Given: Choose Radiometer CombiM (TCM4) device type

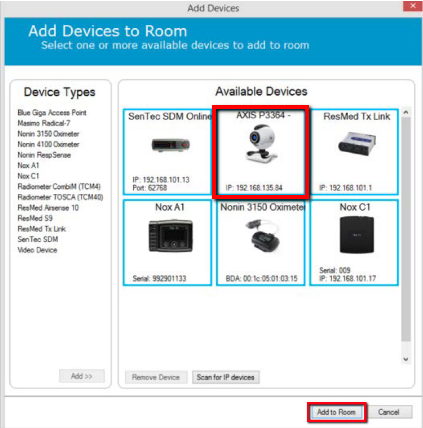Looking at the screenshot, I should point(59,187).
